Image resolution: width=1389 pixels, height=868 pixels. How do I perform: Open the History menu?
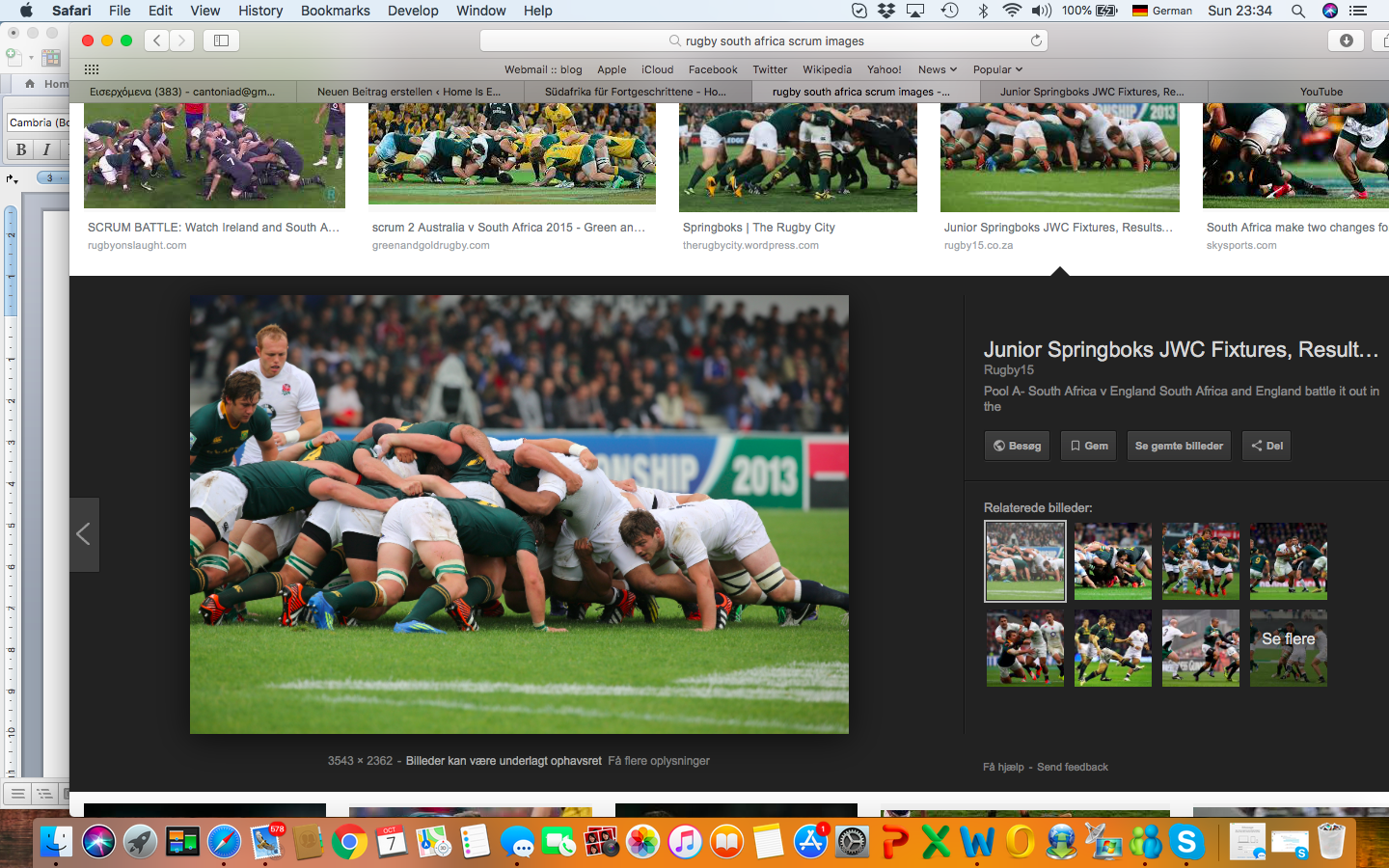[260, 11]
